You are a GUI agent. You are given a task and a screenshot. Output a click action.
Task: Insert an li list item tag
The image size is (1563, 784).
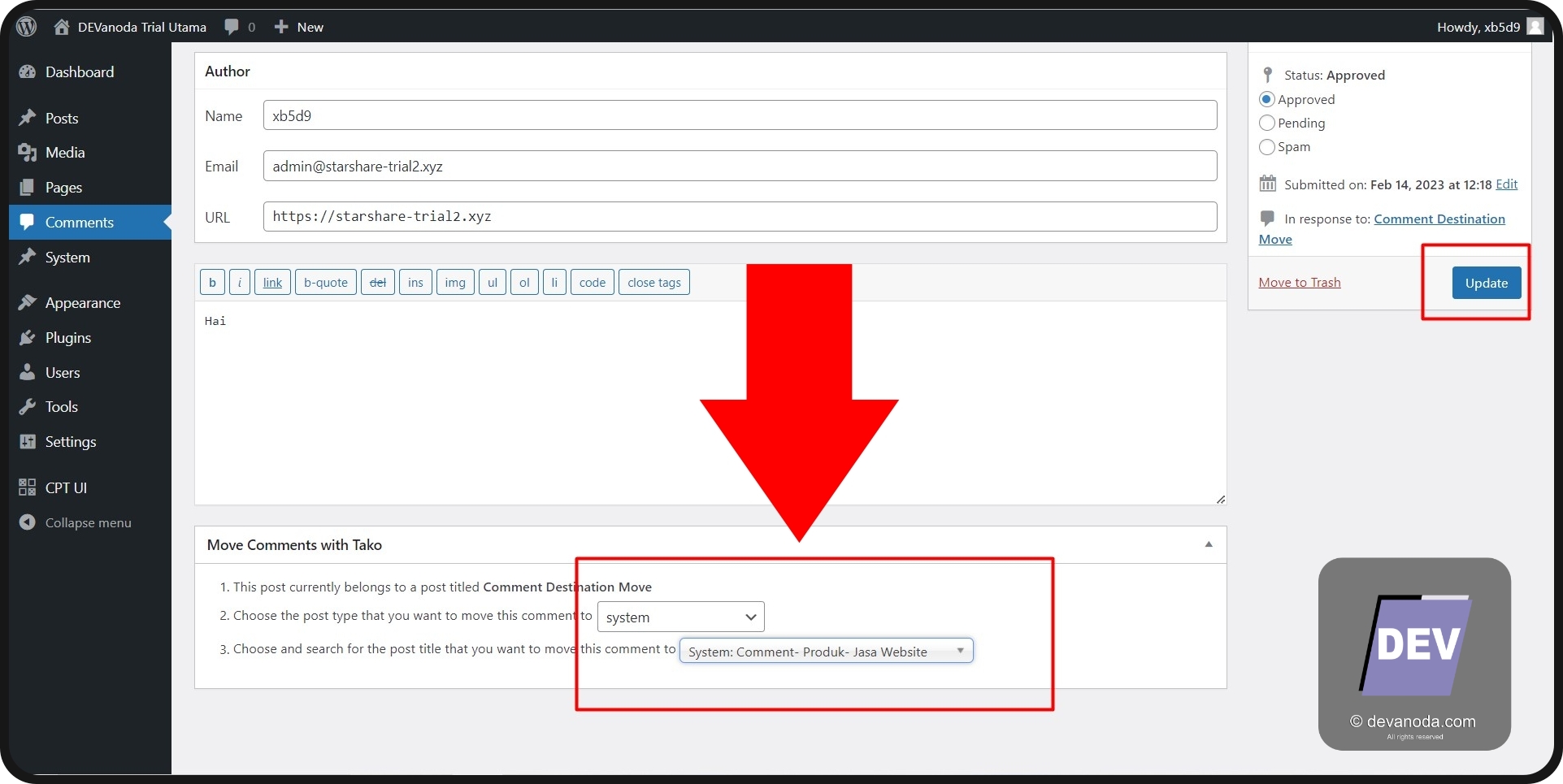pyautogui.click(x=554, y=282)
